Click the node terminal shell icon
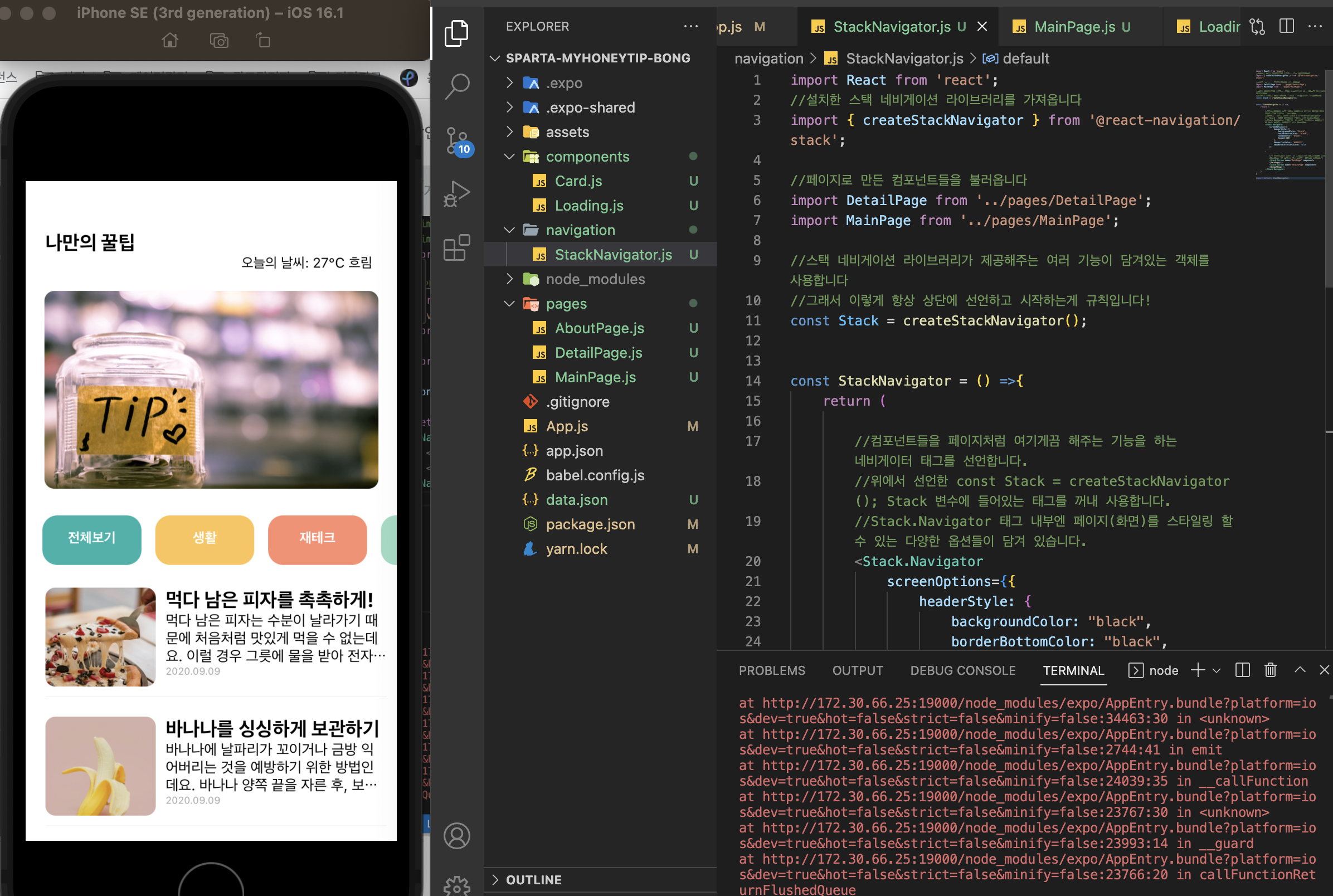The height and width of the screenshot is (896, 1333). pos(1135,670)
